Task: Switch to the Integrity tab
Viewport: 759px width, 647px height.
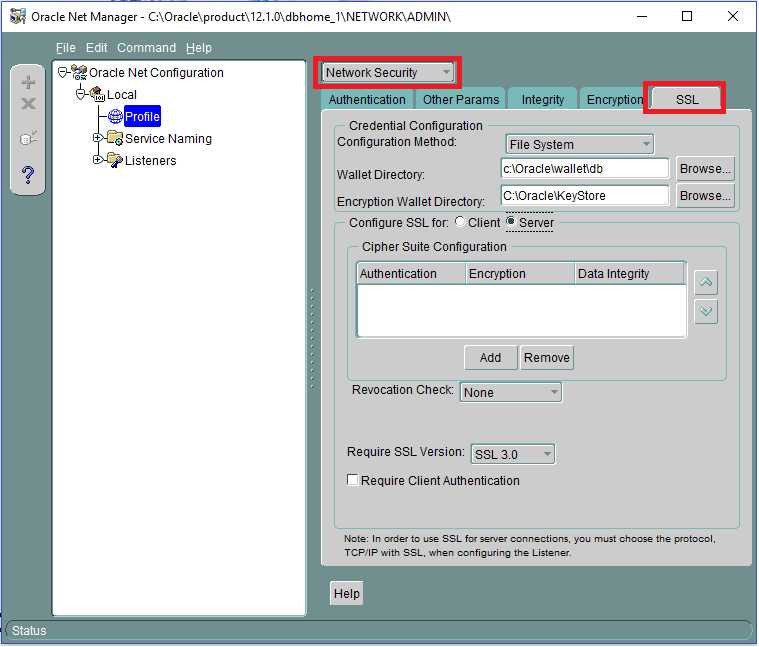Action: pos(543,99)
